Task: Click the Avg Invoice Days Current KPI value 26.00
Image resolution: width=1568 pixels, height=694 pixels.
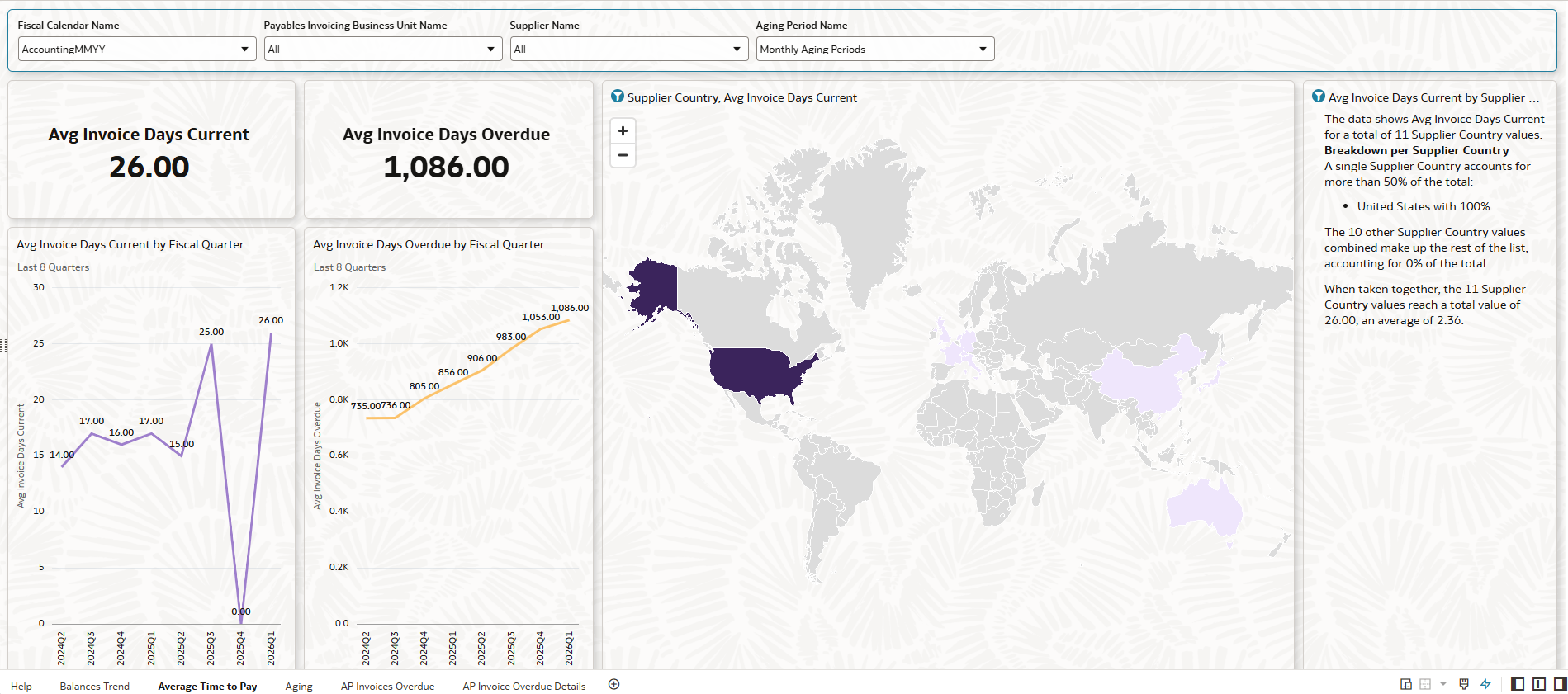Action: tap(149, 168)
